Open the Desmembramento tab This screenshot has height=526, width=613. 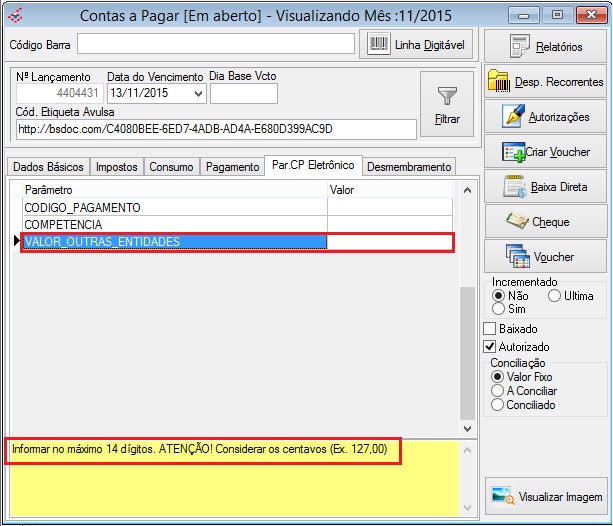(x=409, y=167)
